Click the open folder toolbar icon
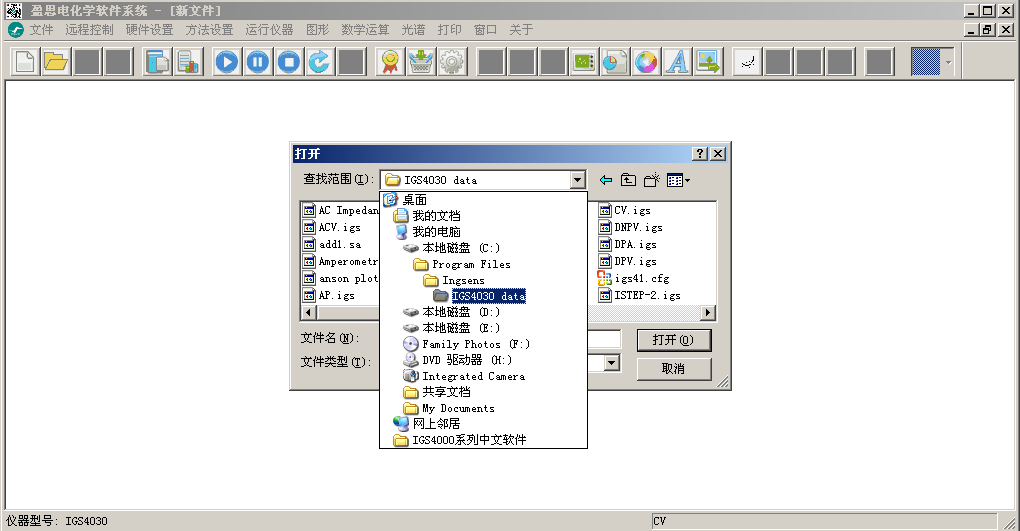 tap(56, 62)
